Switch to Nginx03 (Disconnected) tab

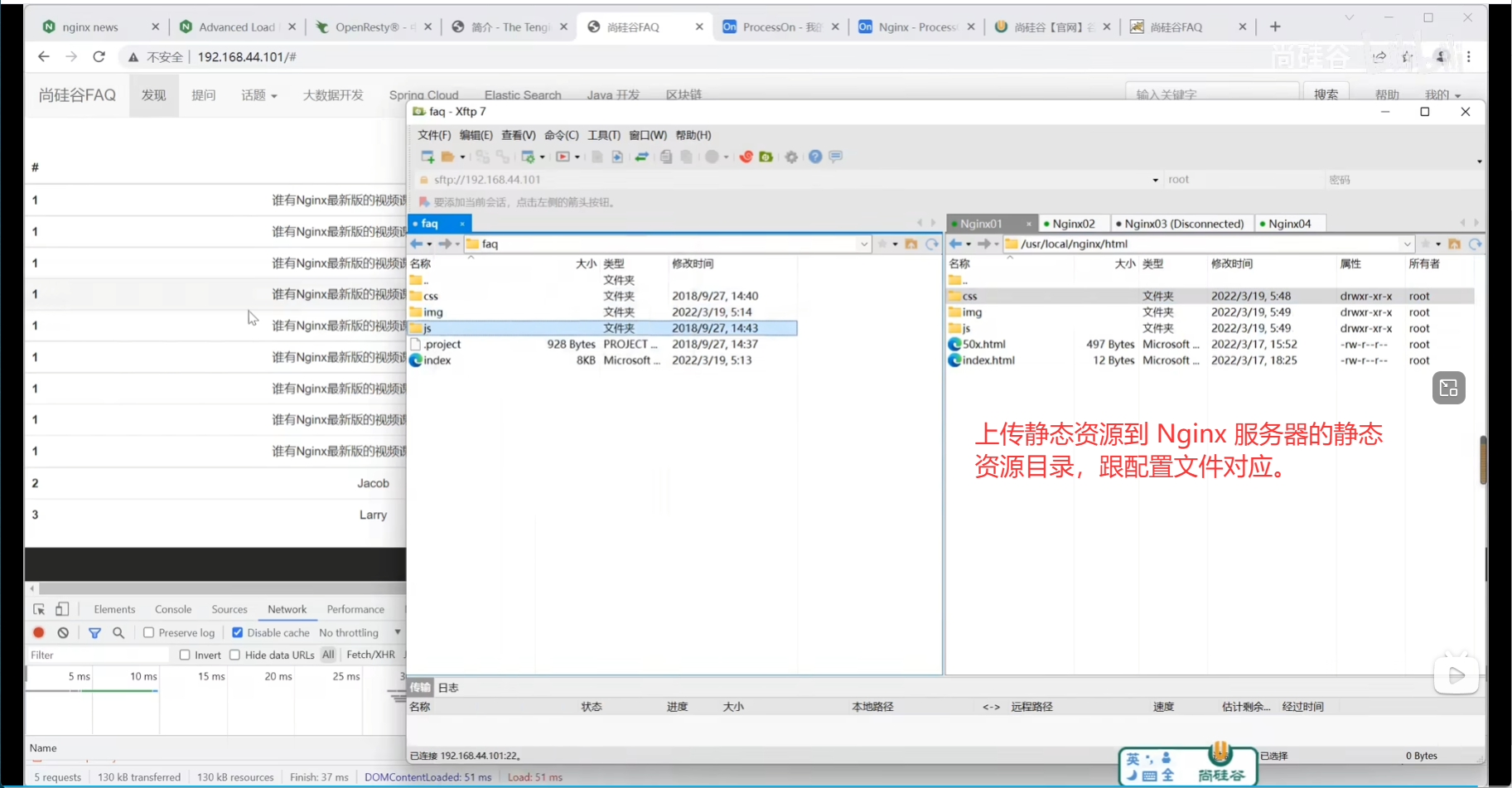[1184, 224]
